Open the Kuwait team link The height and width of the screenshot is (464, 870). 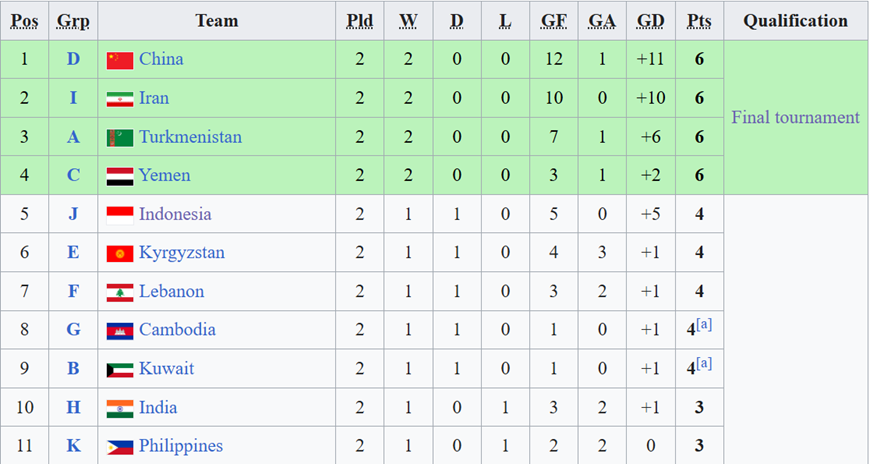[x=166, y=369]
